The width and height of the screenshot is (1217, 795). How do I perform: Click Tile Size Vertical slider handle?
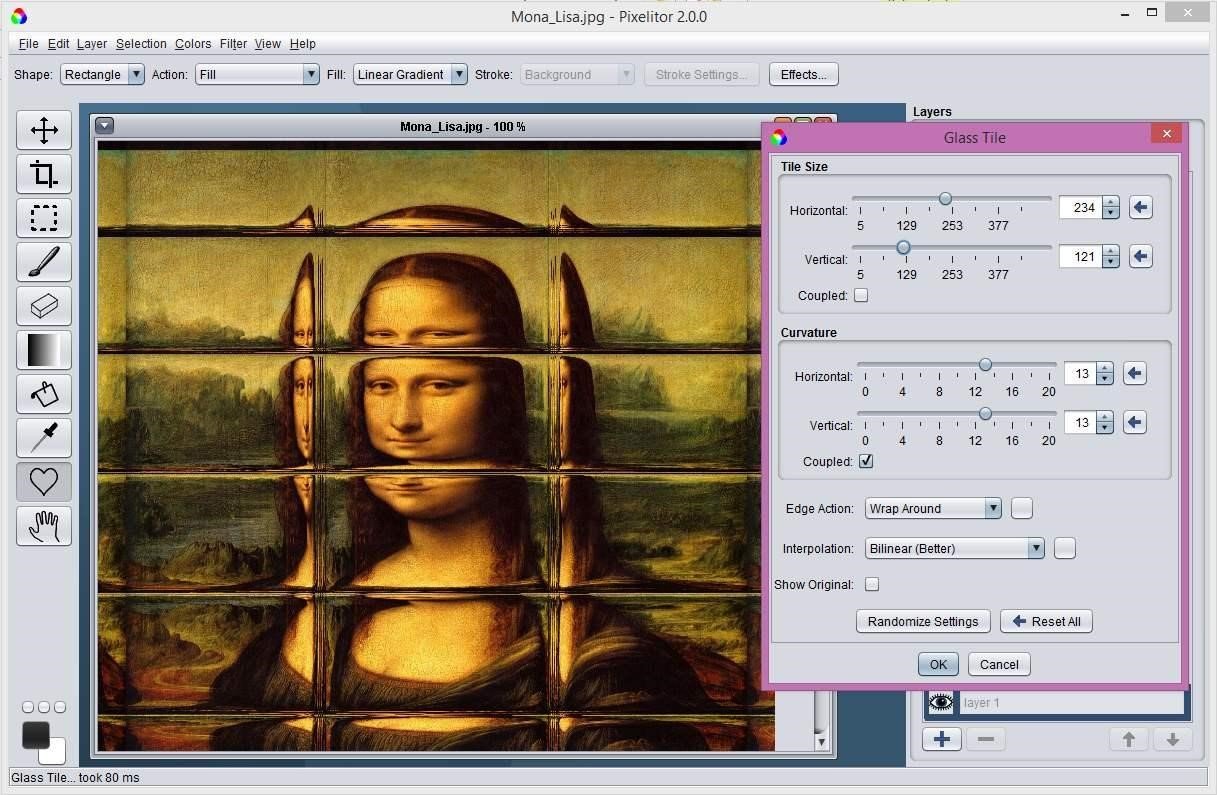pyautogui.click(x=903, y=247)
